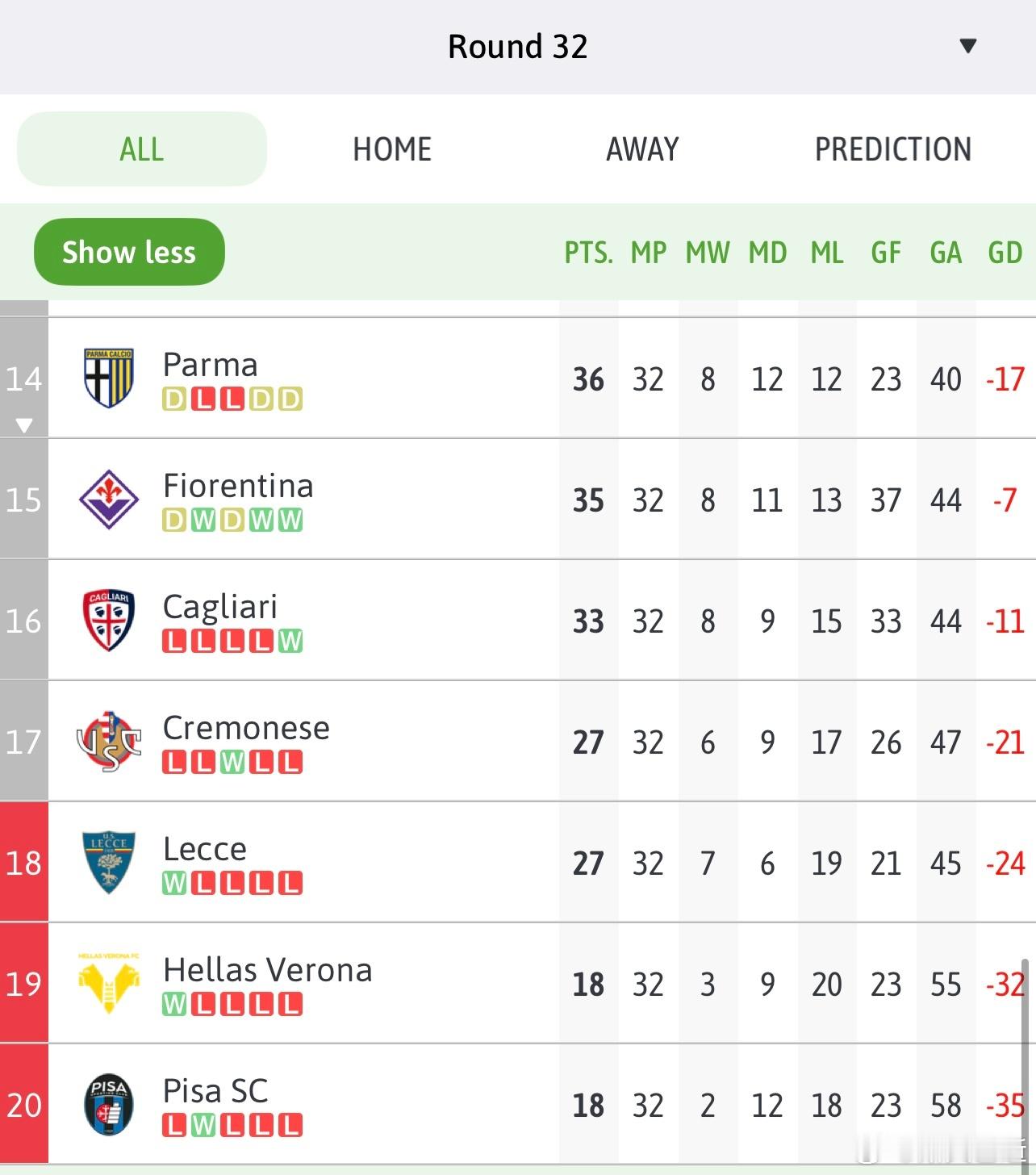This screenshot has width=1036, height=1175.
Task: Click the Cremonese club crest
Action: coord(109,741)
